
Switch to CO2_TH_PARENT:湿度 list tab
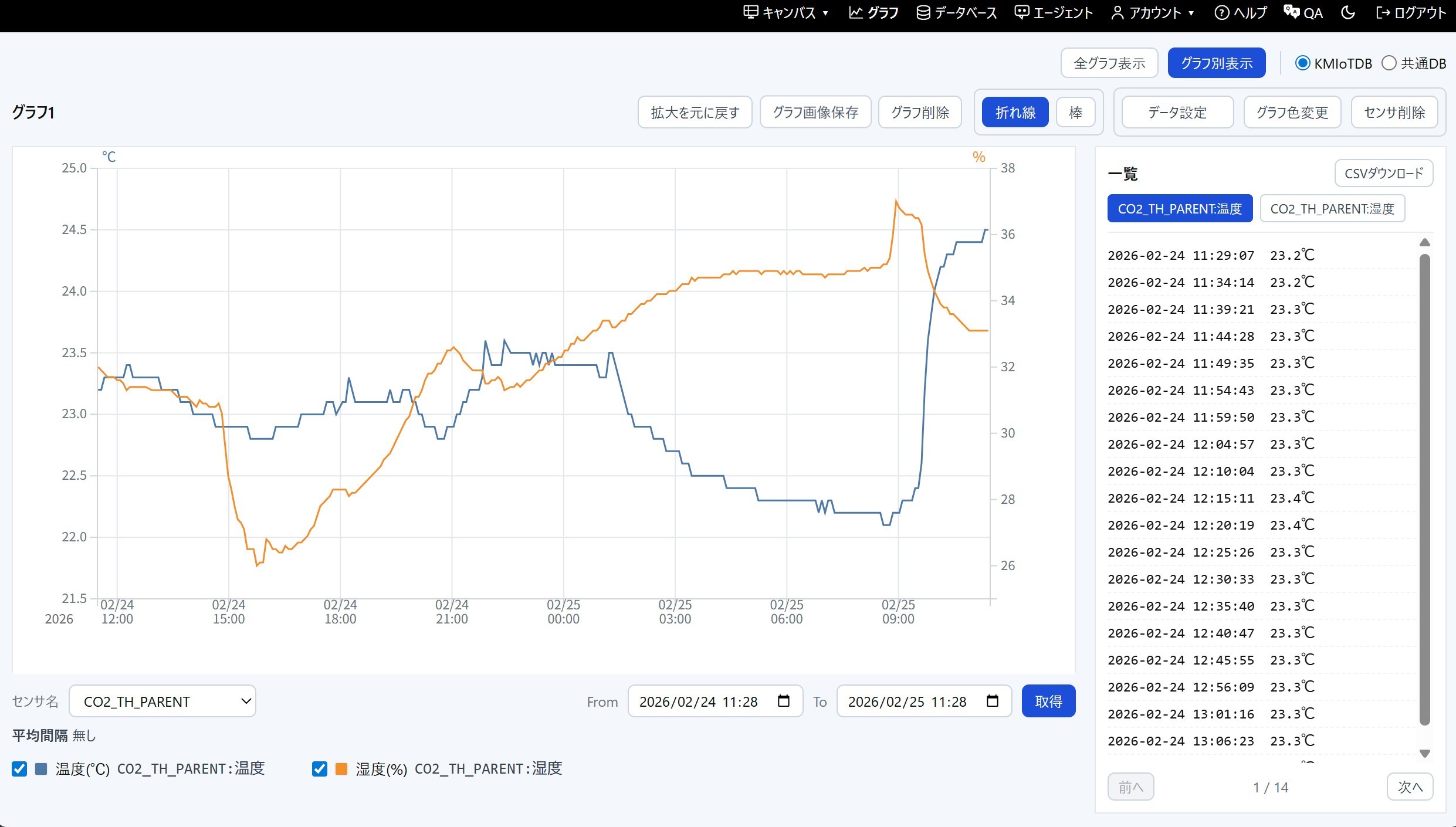[x=1332, y=209]
